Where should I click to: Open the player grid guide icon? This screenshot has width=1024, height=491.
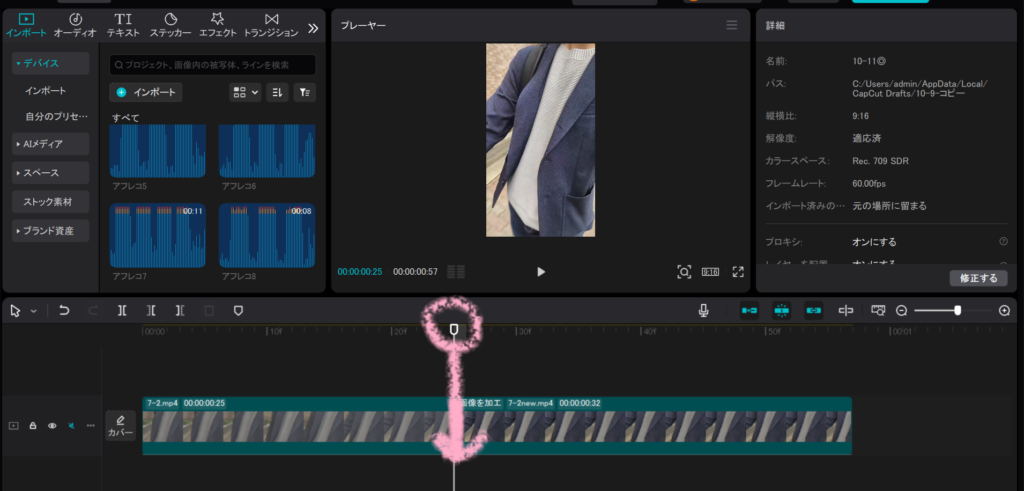pyautogui.click(x=456, y=272)
